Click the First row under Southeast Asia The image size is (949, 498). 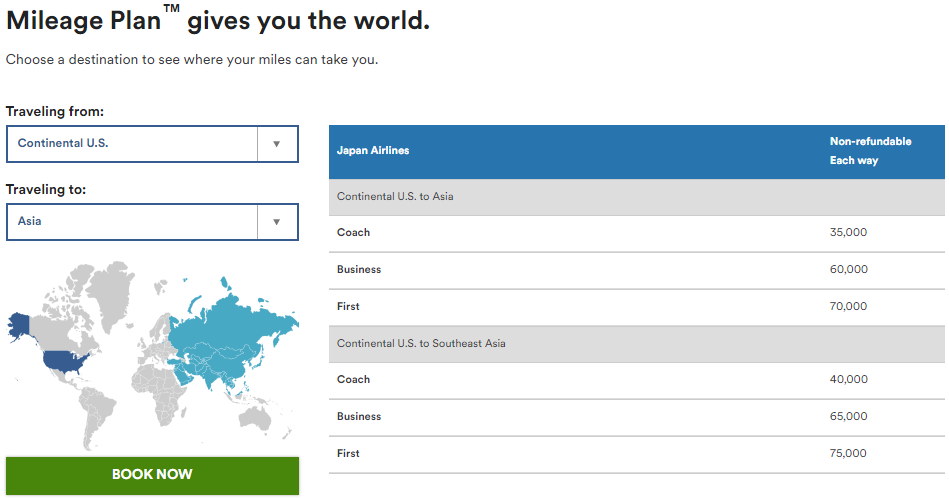point(637,454)
